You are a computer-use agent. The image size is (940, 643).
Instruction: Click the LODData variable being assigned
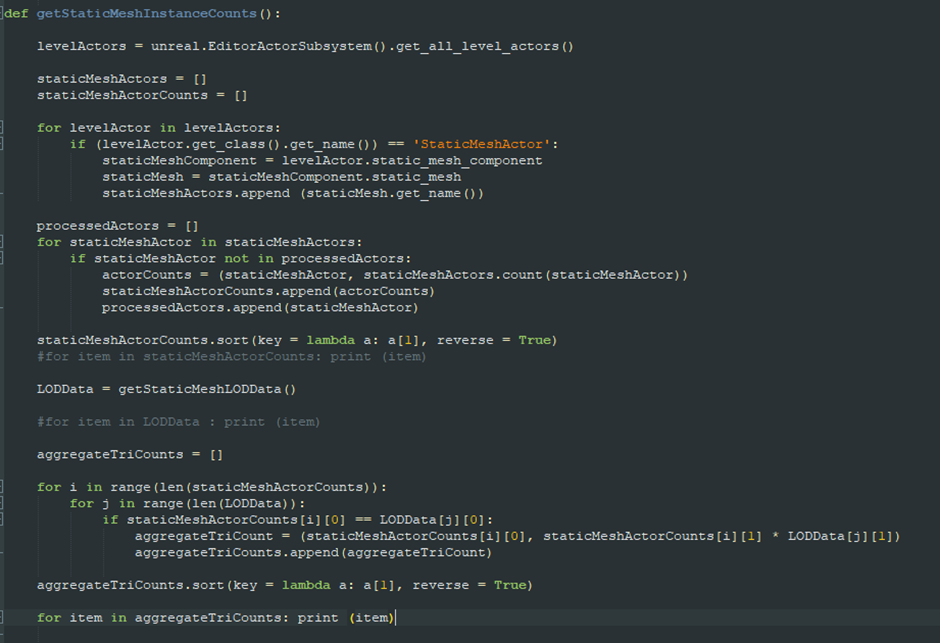pos(65,389)
